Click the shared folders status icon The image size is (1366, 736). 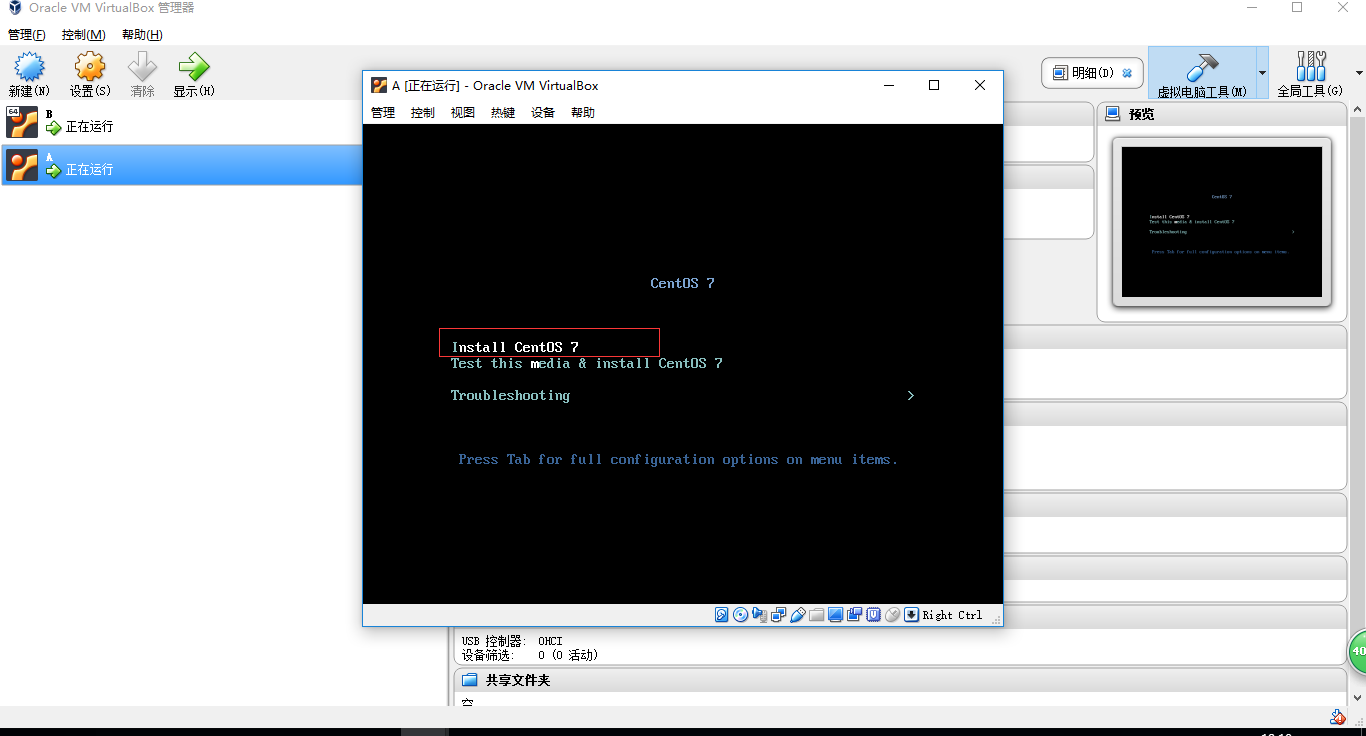pyautogui.click(x=816, y=615)
